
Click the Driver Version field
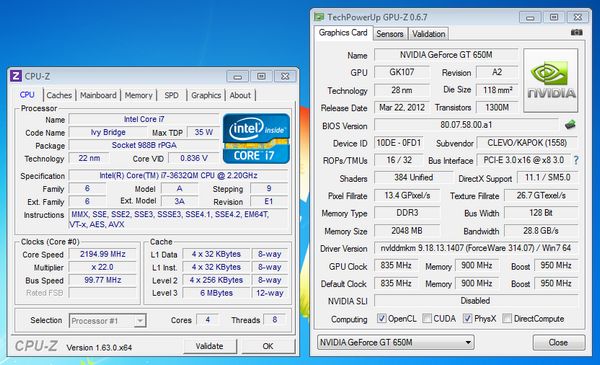(x=476, y=248)
